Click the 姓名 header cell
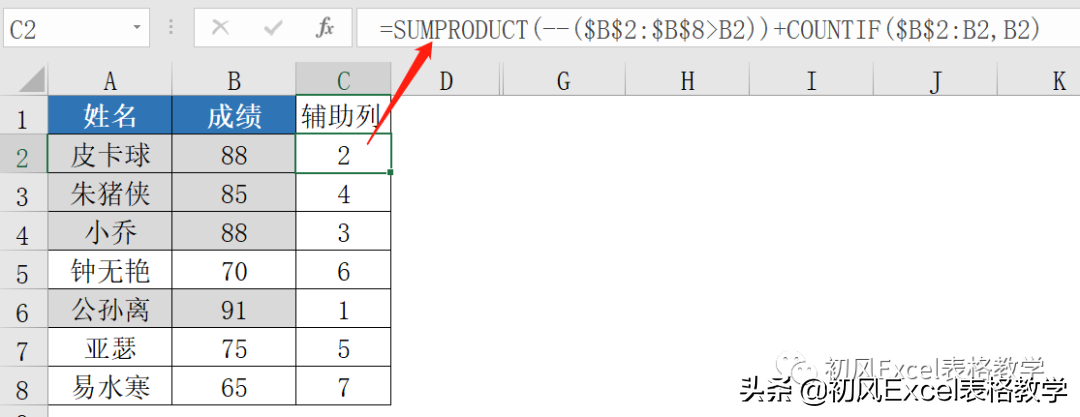Screen dimensions: 1080x417 [x=110, y=115]
